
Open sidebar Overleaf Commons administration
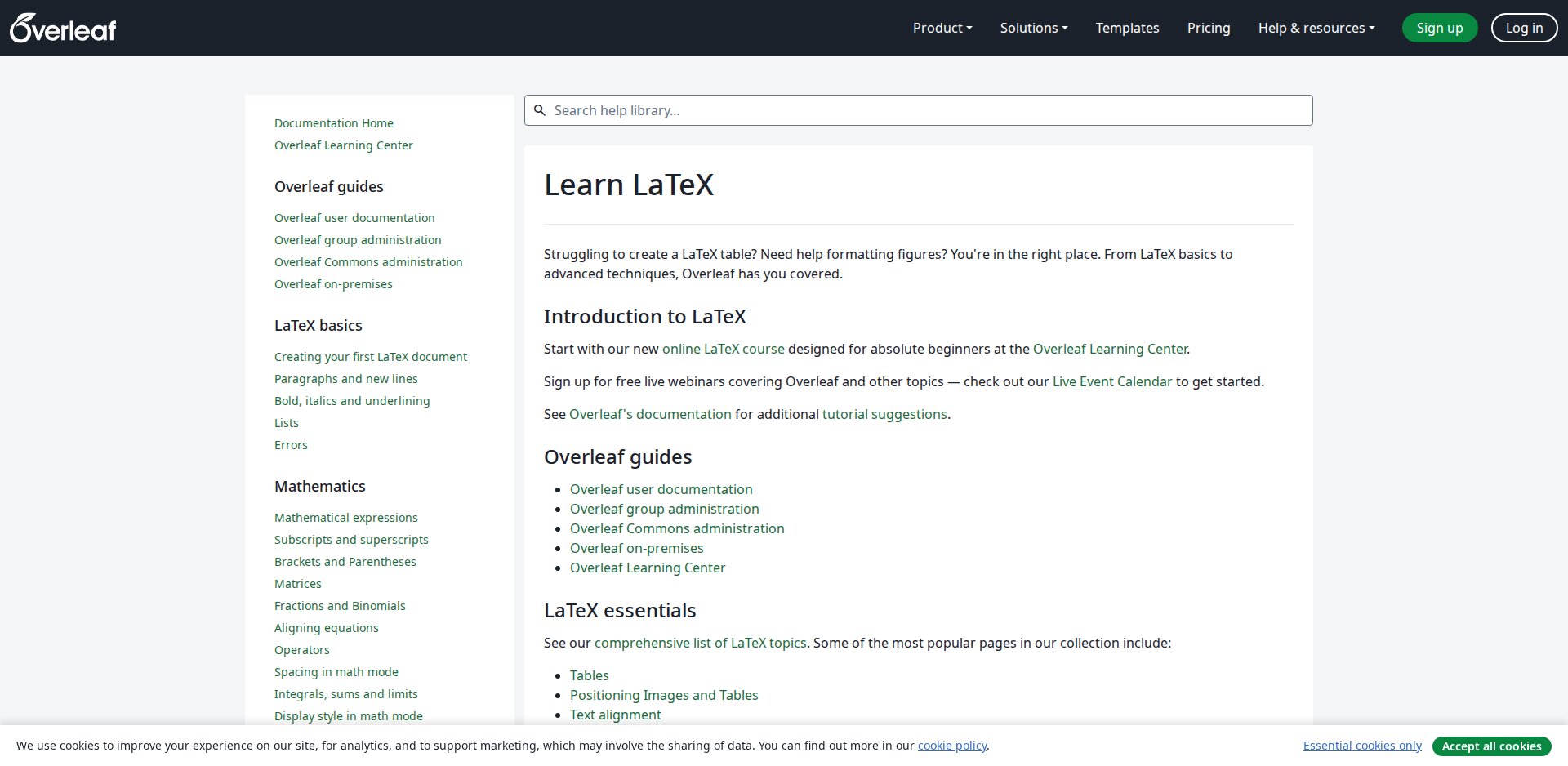pos(368,262)
